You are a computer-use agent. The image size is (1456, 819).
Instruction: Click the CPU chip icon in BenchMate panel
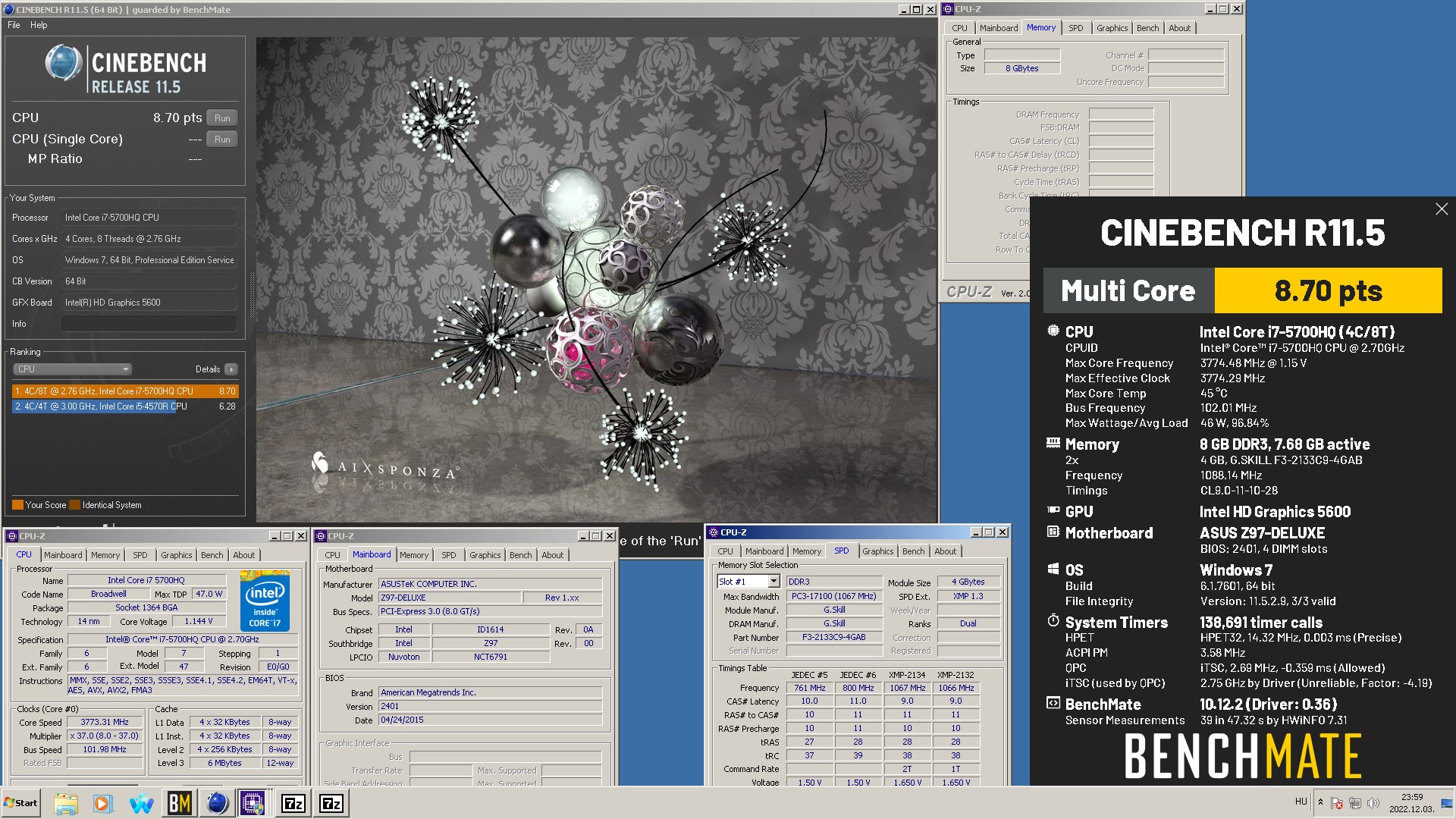click(1053, 331)
